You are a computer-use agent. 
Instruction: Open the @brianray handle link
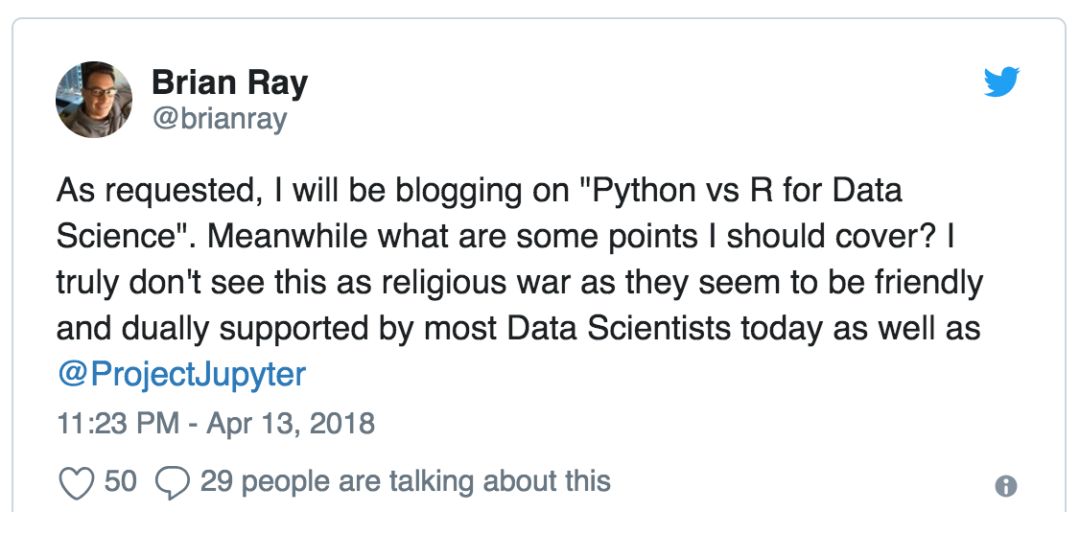tap(219, 119)
